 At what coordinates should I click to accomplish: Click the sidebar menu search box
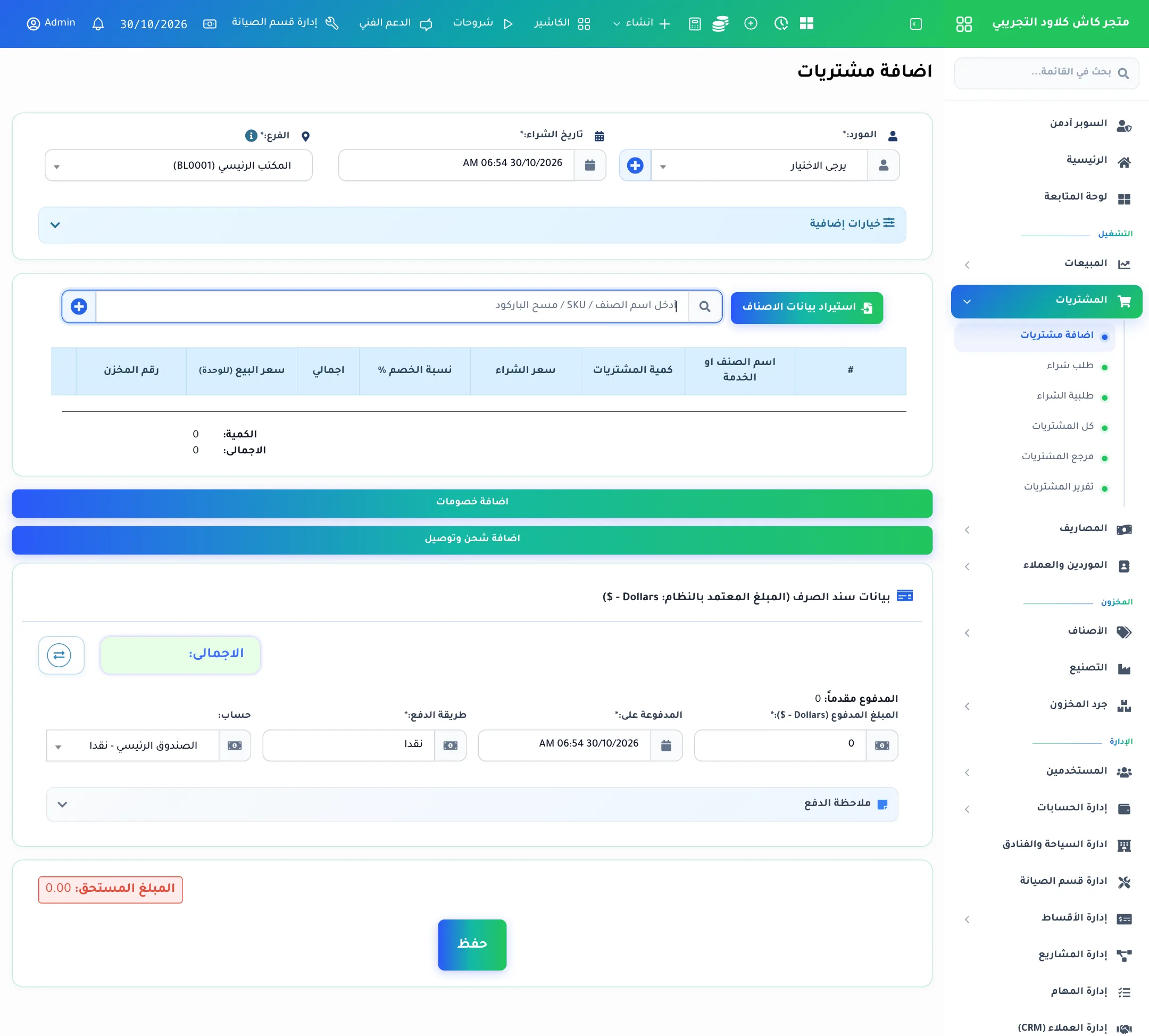pos(1046,73)
